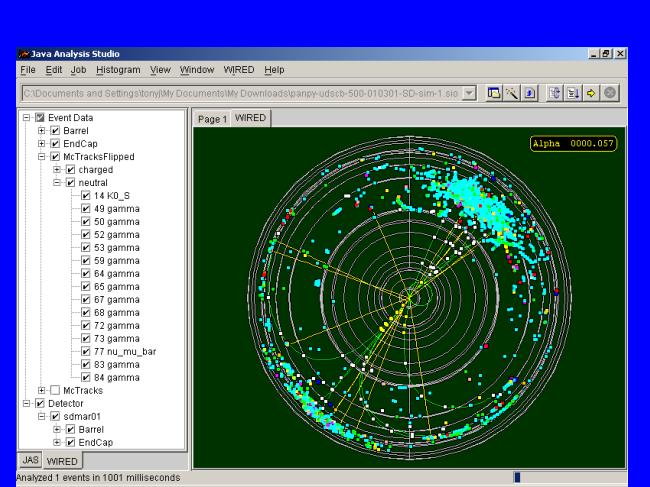650x487 pixels.
Task: Click the Java Analysis Studio title icon
Action: pos(25,53)
